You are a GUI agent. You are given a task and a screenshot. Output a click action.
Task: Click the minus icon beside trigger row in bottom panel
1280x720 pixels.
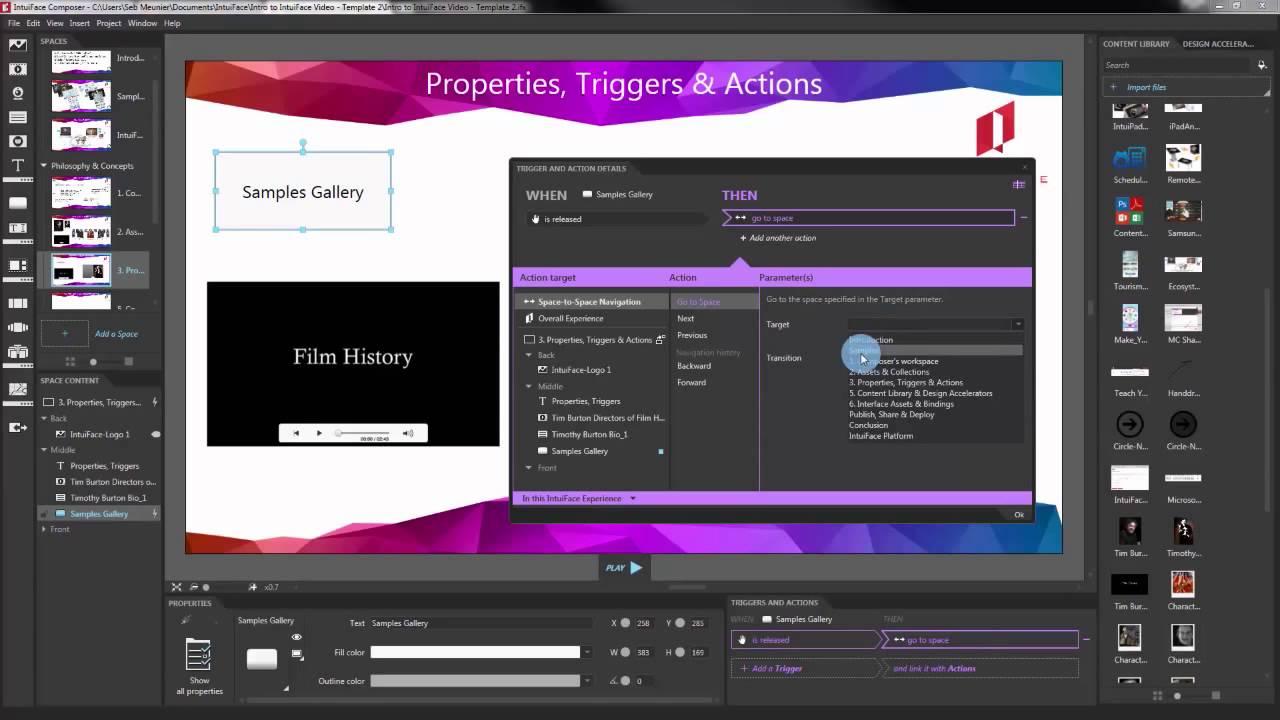1086,639
